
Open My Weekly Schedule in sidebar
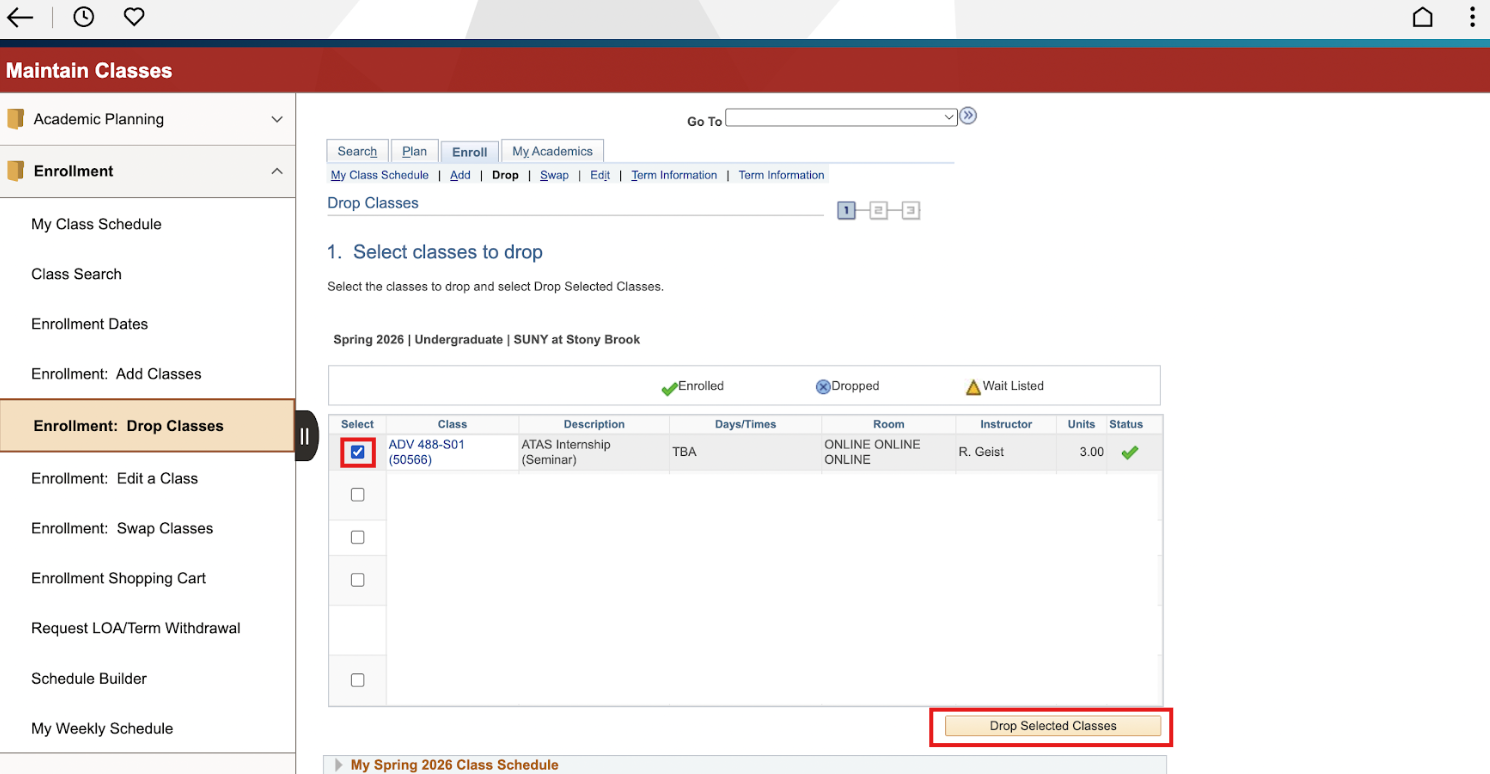[x=102, y=728]
